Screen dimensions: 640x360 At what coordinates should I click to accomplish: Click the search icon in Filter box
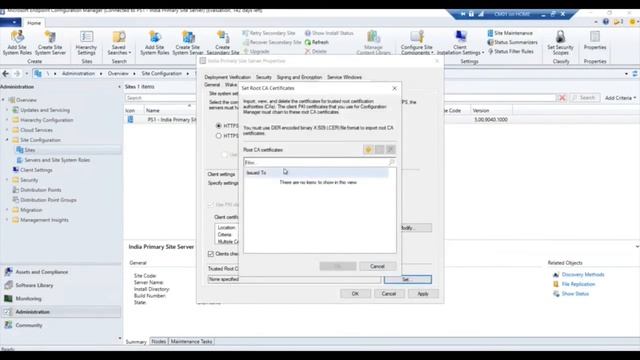[391, 162]
